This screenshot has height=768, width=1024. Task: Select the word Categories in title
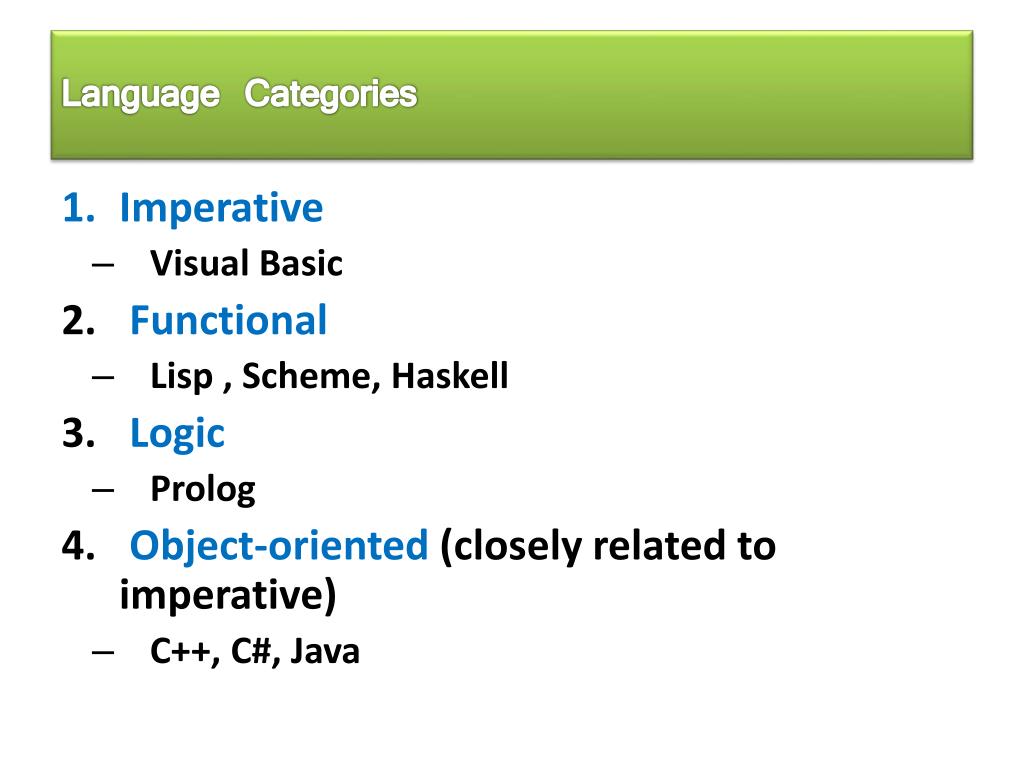(x=330, y=95)
